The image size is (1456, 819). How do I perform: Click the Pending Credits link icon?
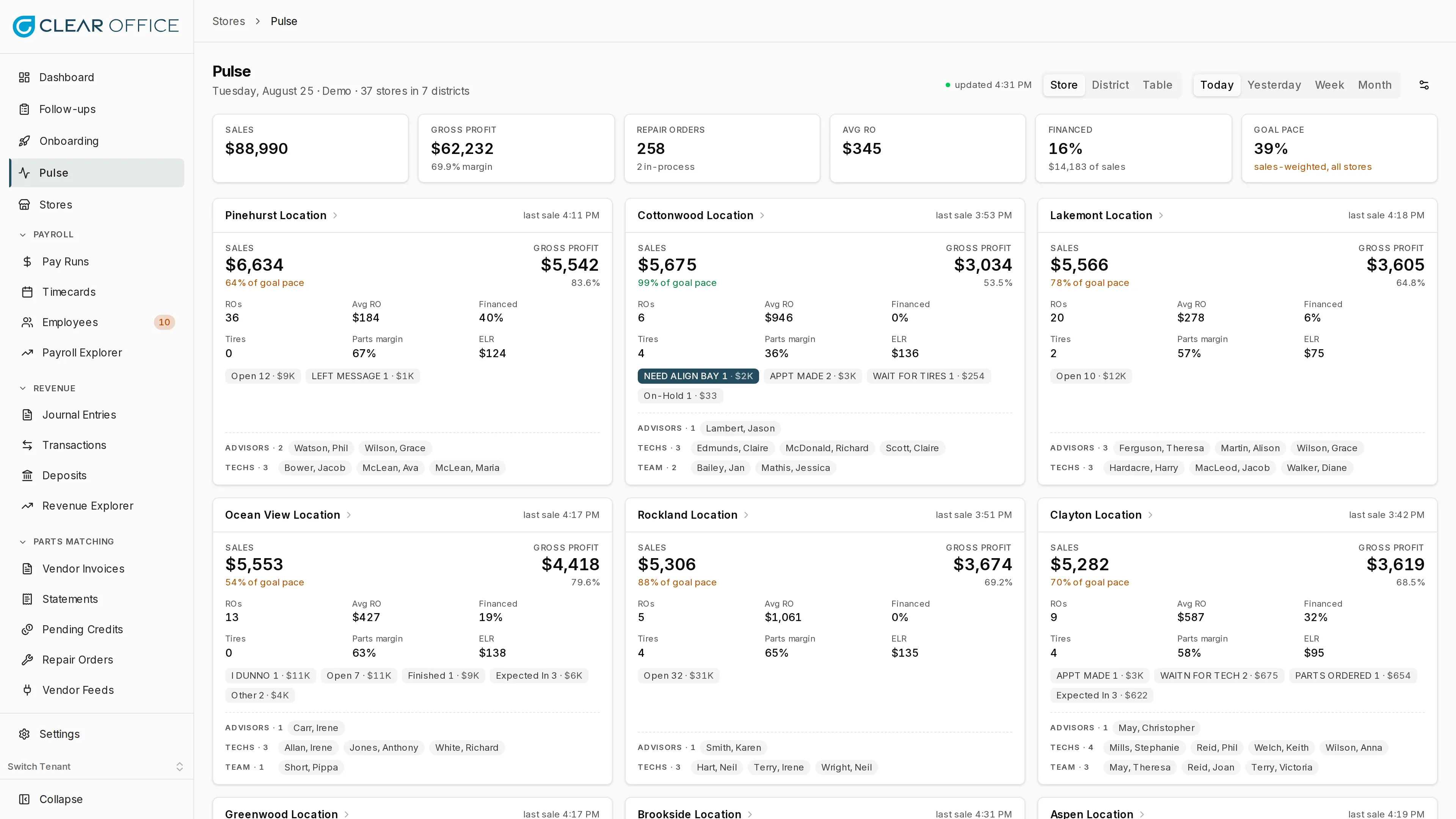27,630
